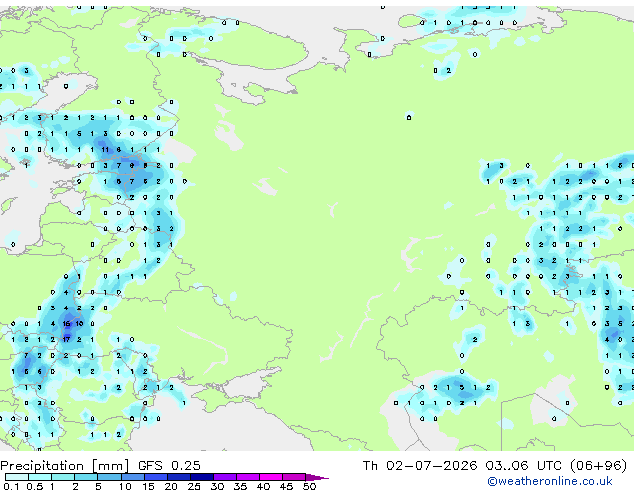The image size is (634, 490).
Task: Pick the 0.1–0.5 mm palest legend swatch
Action: pyautogui.click(x=17, y=477)
